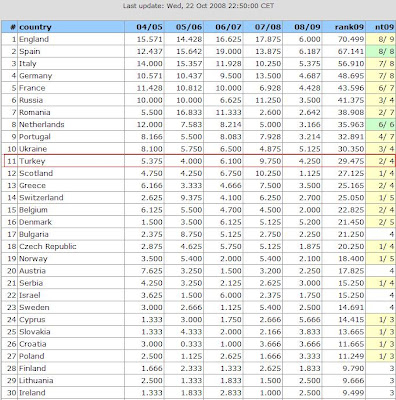Image resolution: width=396 pixels, height=400 pixels.
Task: Click England's 07/08 value 17.875
Action: [x=268, y=39]
